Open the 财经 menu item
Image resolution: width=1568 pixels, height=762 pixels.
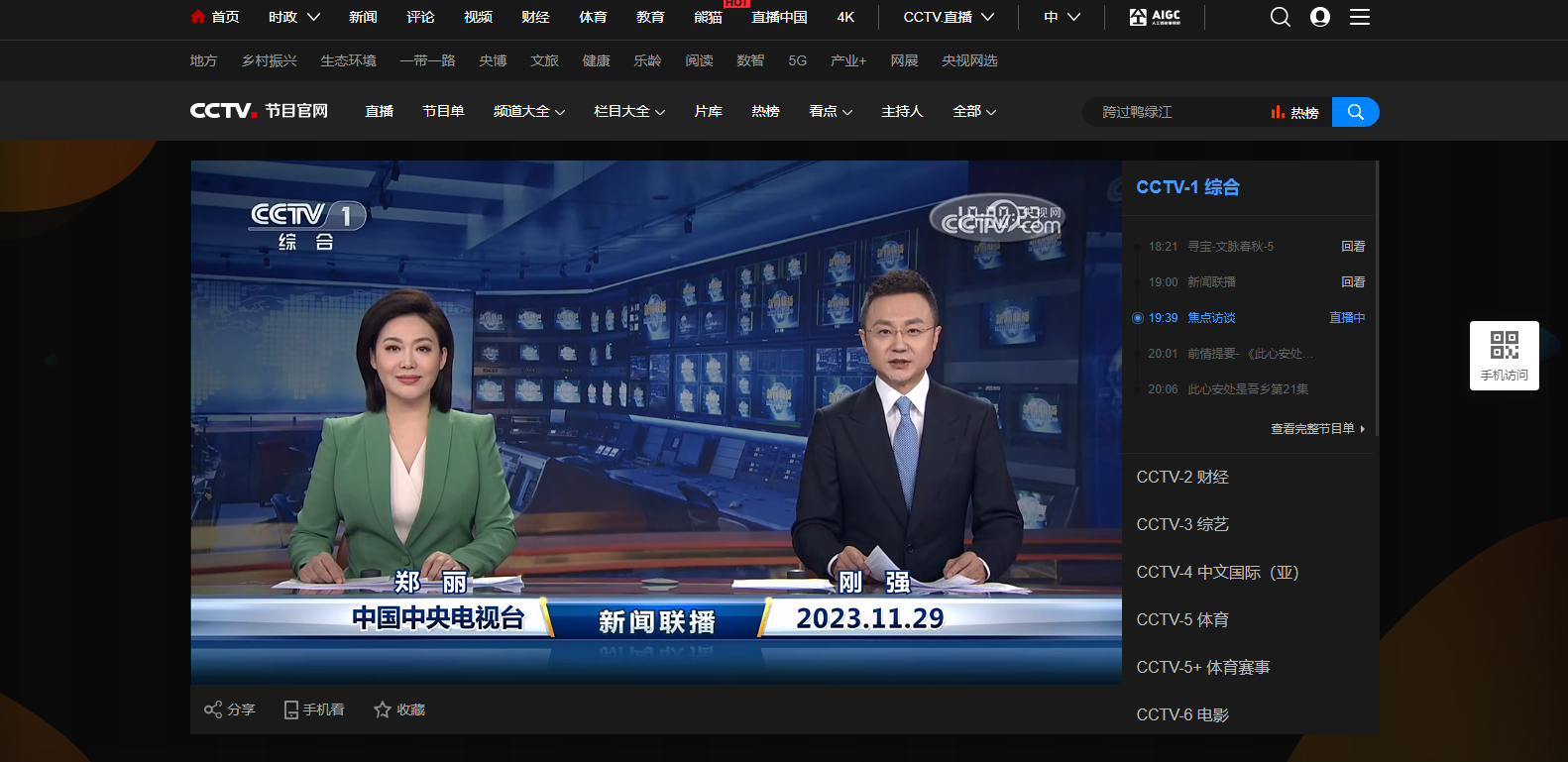[x=535, y=17]
